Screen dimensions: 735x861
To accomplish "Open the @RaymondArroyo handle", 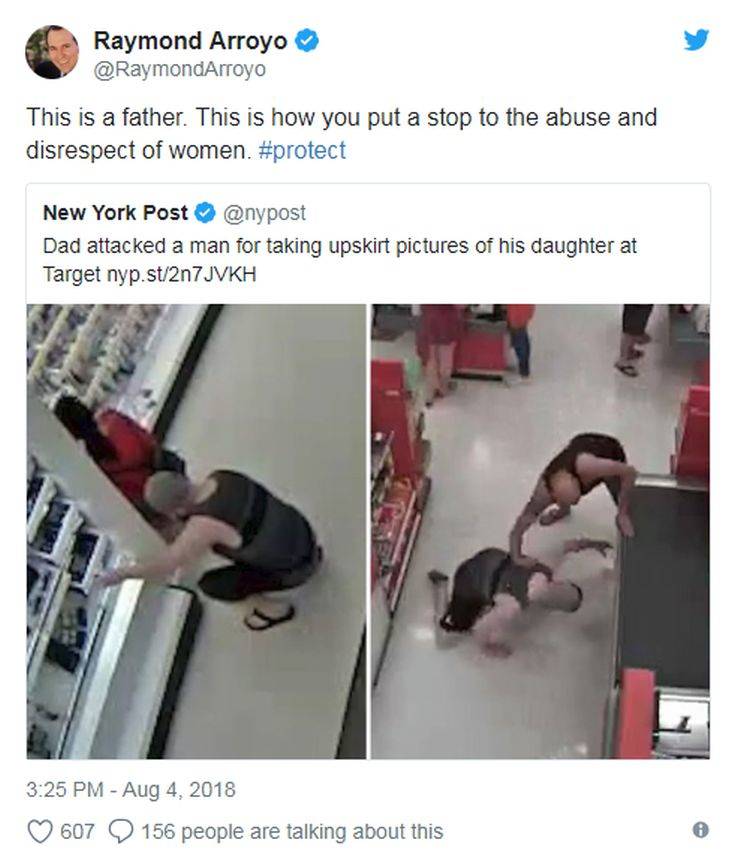I will 179,69.
